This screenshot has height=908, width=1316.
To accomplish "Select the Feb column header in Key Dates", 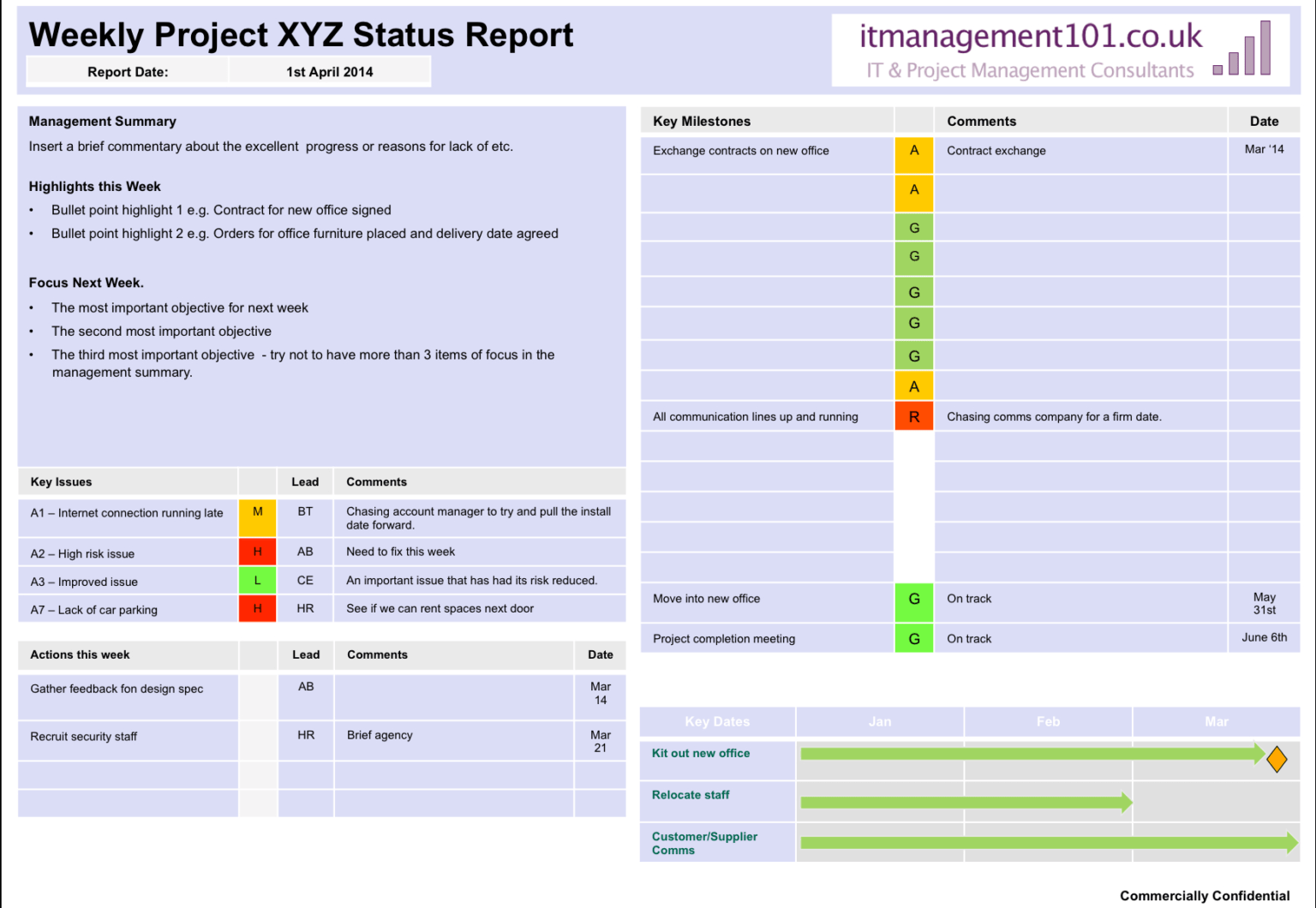I will (1047, 721).
